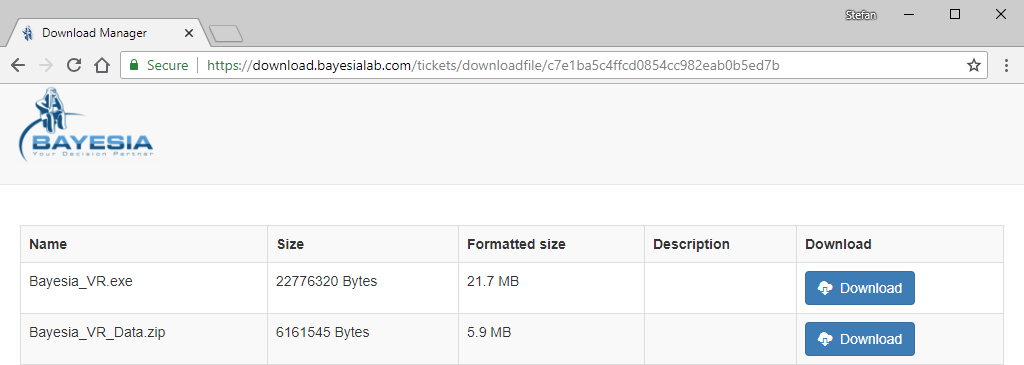Click the address bar URL
The width and height of the screenshot is (1024, 365).
tap(493, 65)
